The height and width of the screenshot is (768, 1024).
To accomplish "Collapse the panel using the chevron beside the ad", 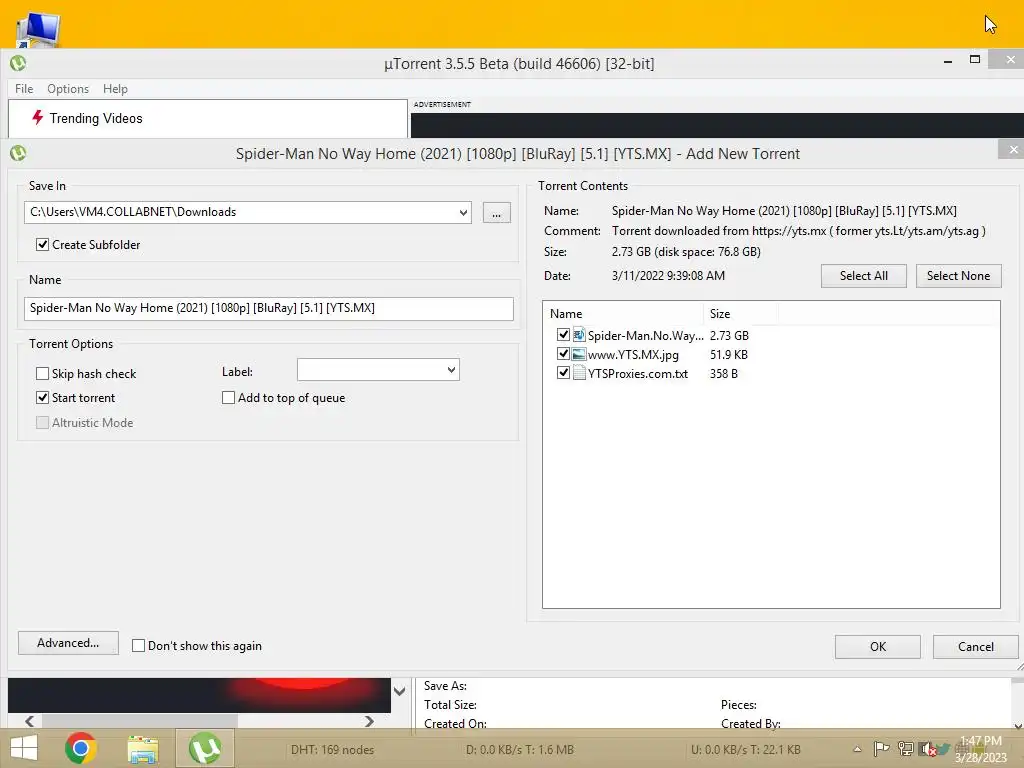I will (x=400, y=691).
